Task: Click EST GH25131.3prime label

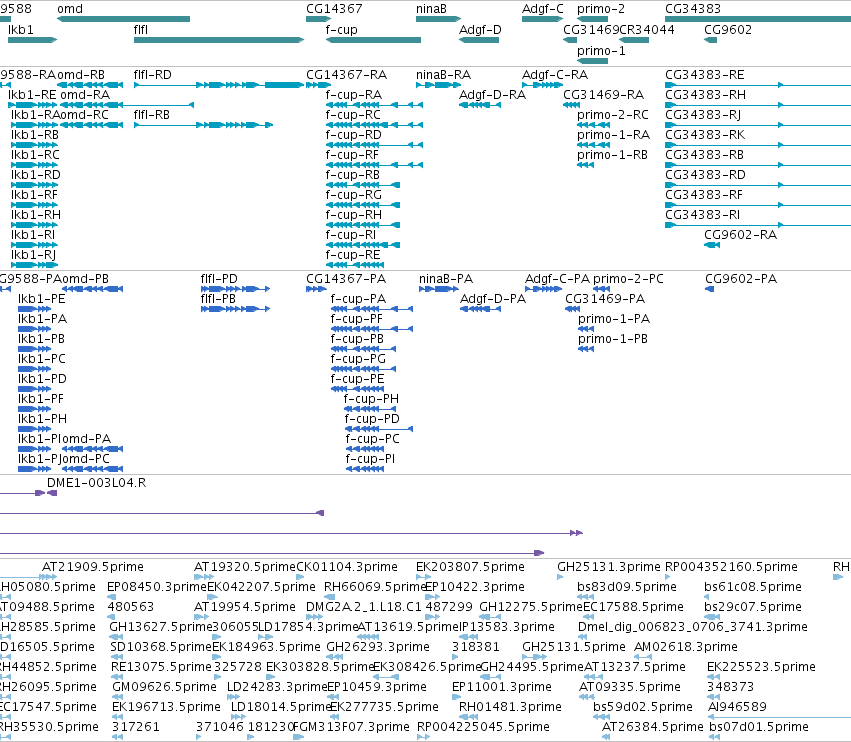Action: point(609,567)
